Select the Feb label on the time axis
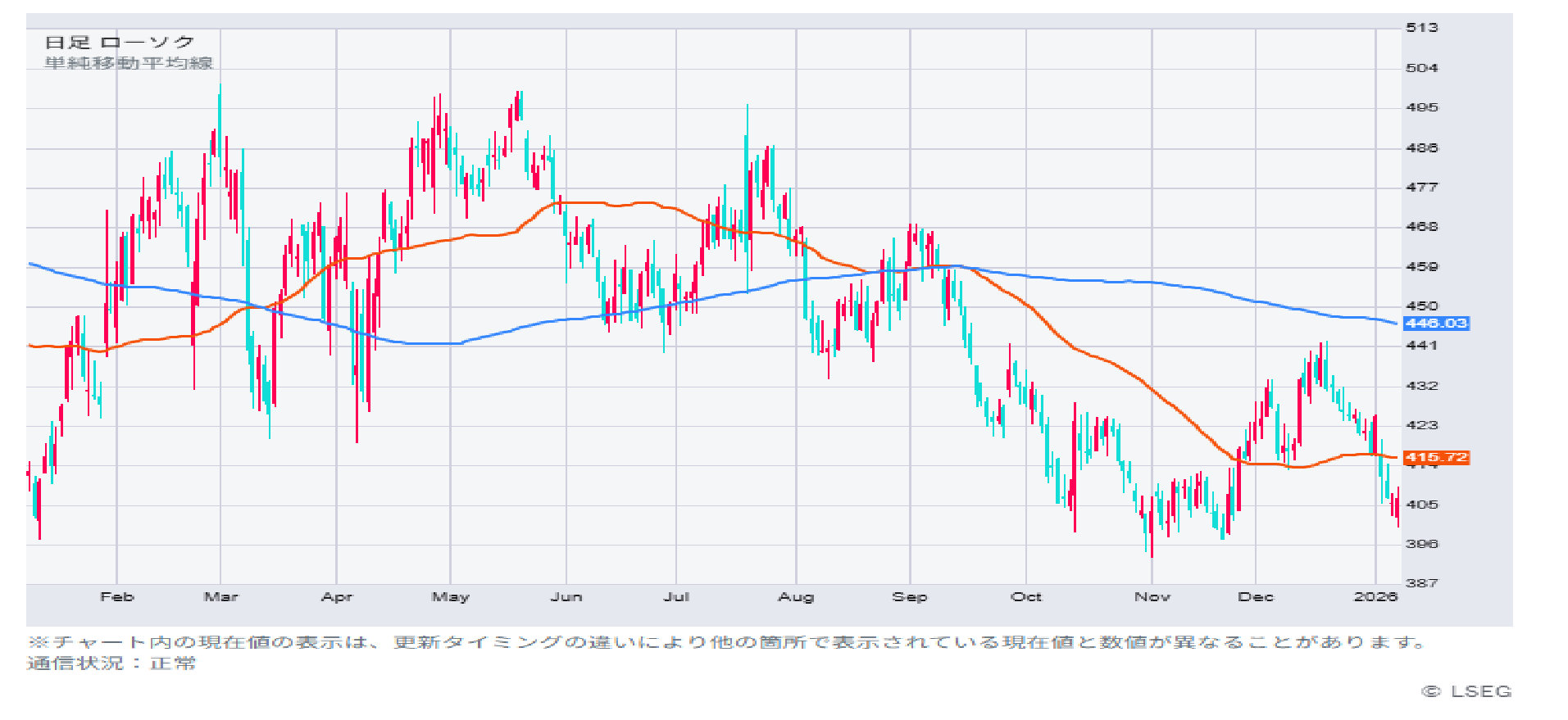This screenshot has height=720, width=1568. (116, 597)
